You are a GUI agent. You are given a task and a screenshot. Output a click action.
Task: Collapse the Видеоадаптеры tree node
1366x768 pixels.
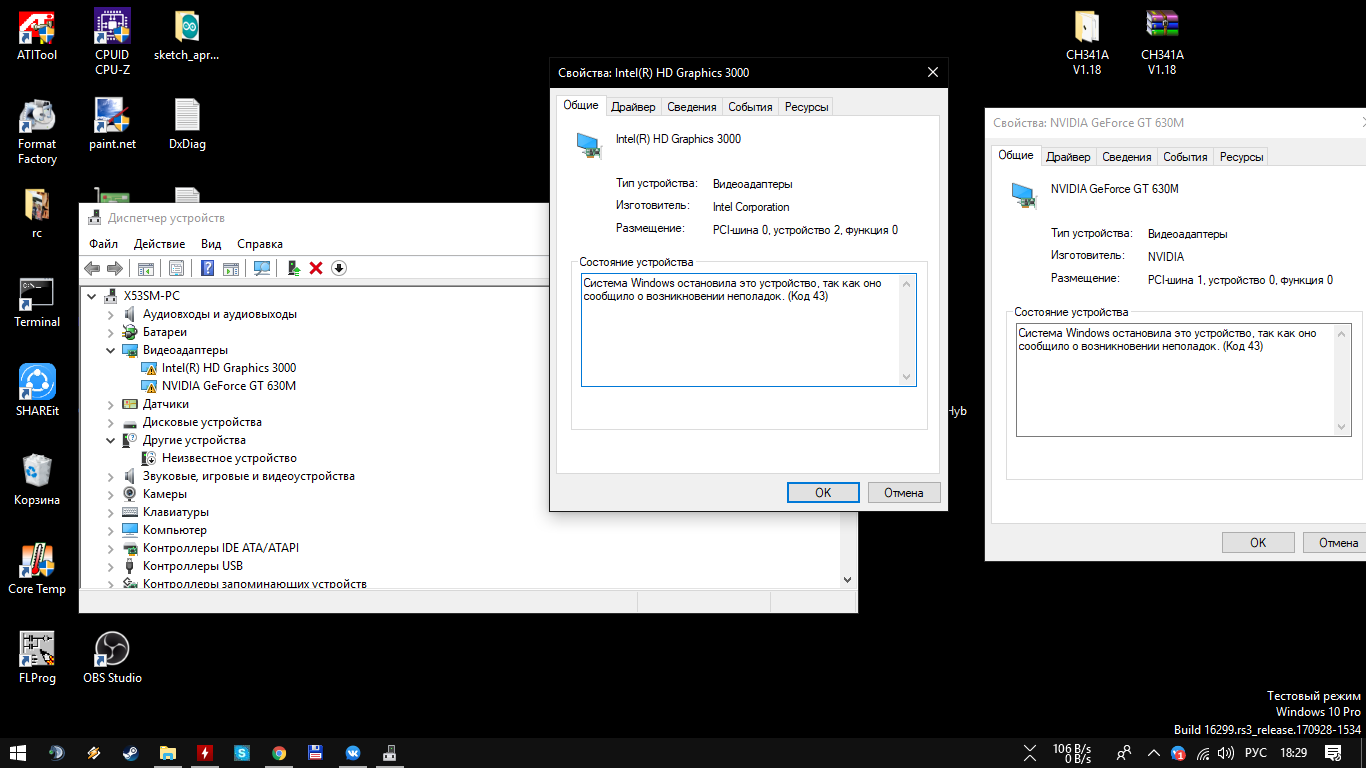pyautogui.click(x=111, y=350)
